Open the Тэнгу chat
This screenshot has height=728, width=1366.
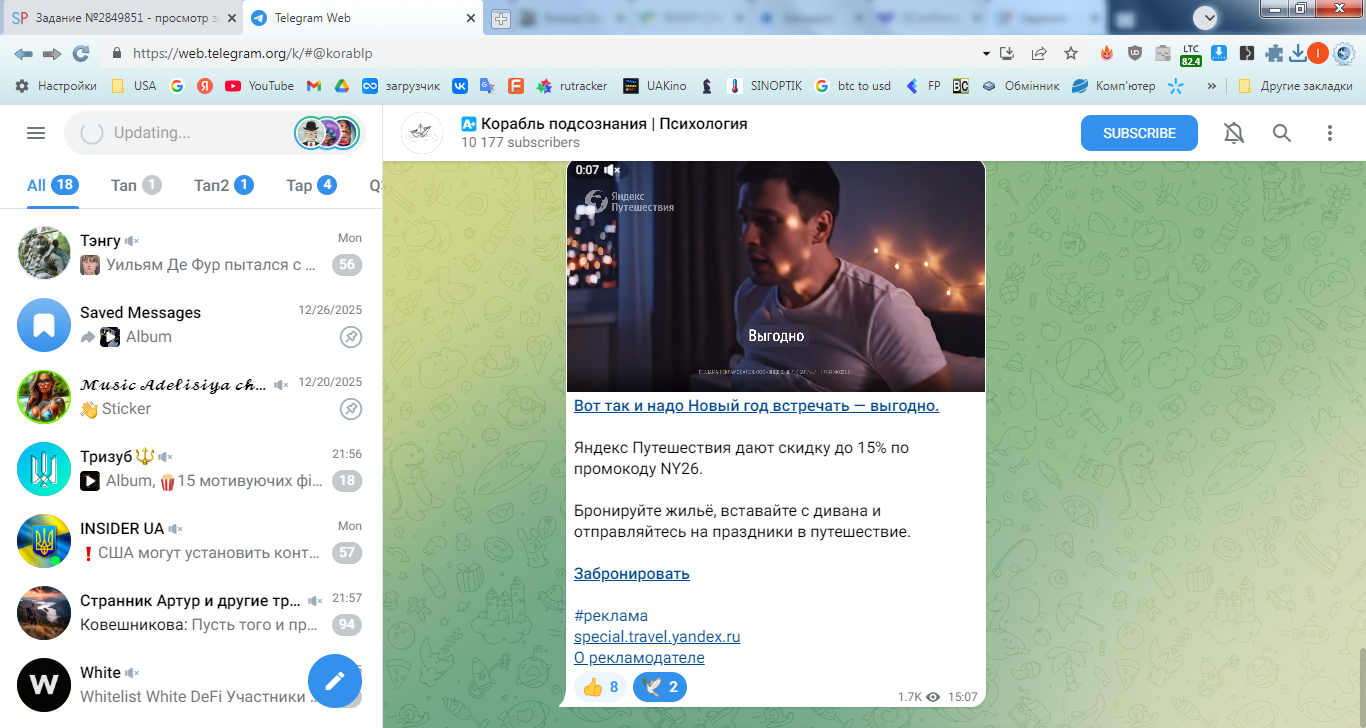point(191,252)
